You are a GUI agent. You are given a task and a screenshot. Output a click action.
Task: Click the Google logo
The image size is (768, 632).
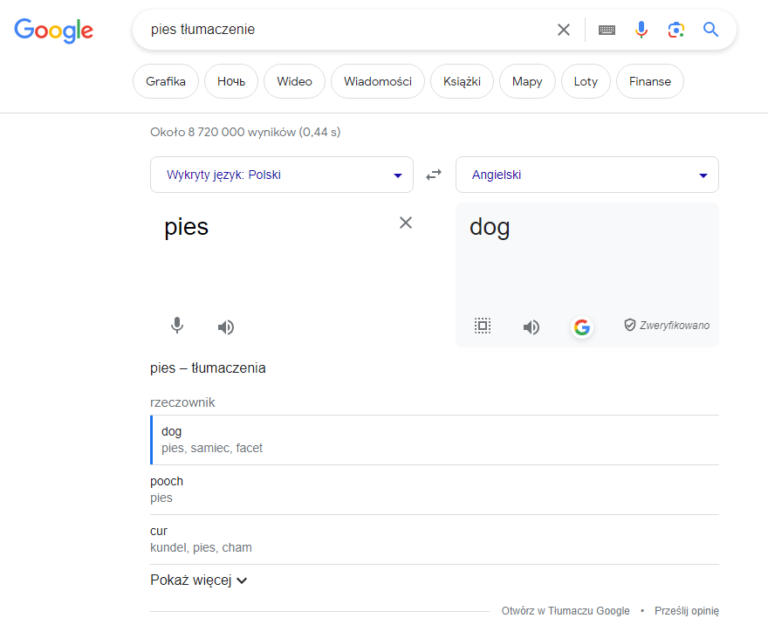point(53,30)
